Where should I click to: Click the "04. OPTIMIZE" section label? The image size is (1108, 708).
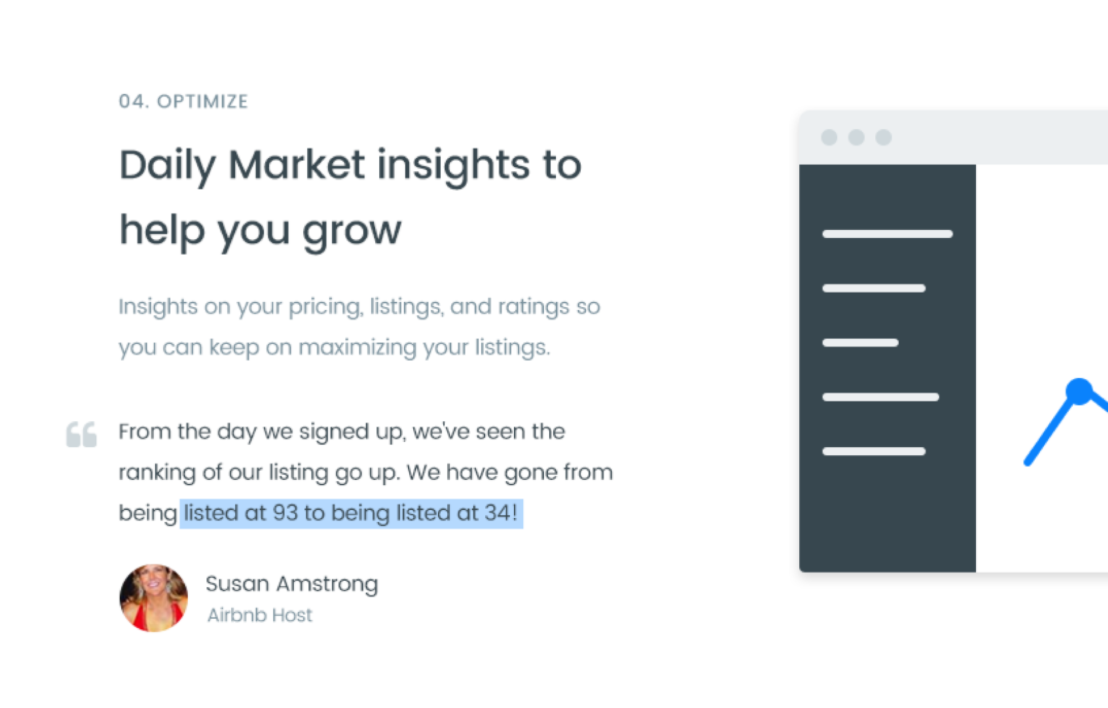183,101
